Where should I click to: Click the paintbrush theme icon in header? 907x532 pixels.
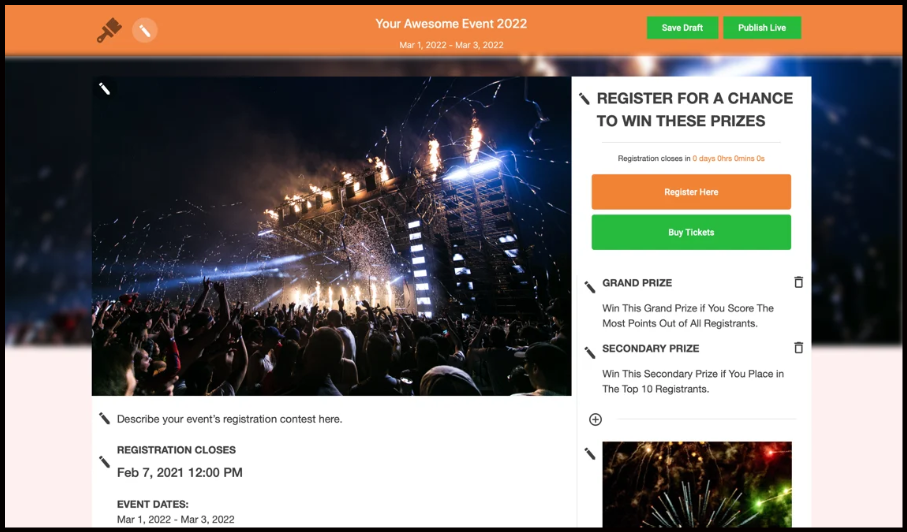tap(108, 31)
